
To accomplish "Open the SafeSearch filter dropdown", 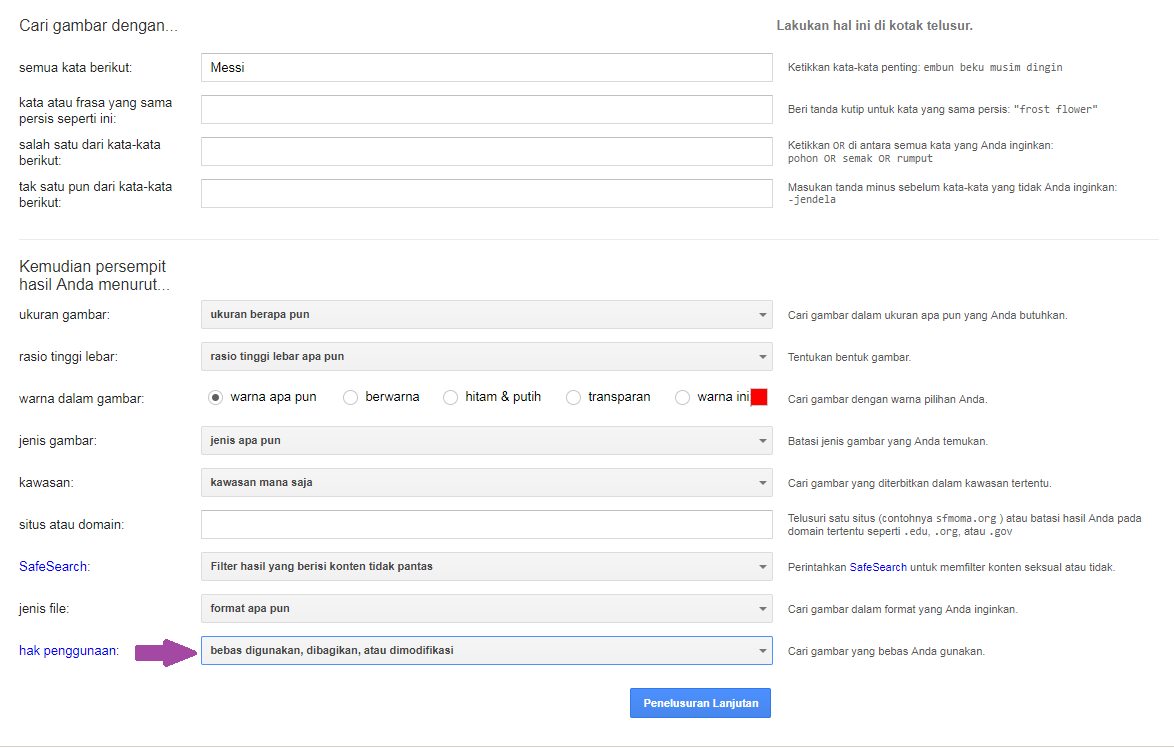I will click(x=486, y=566).
